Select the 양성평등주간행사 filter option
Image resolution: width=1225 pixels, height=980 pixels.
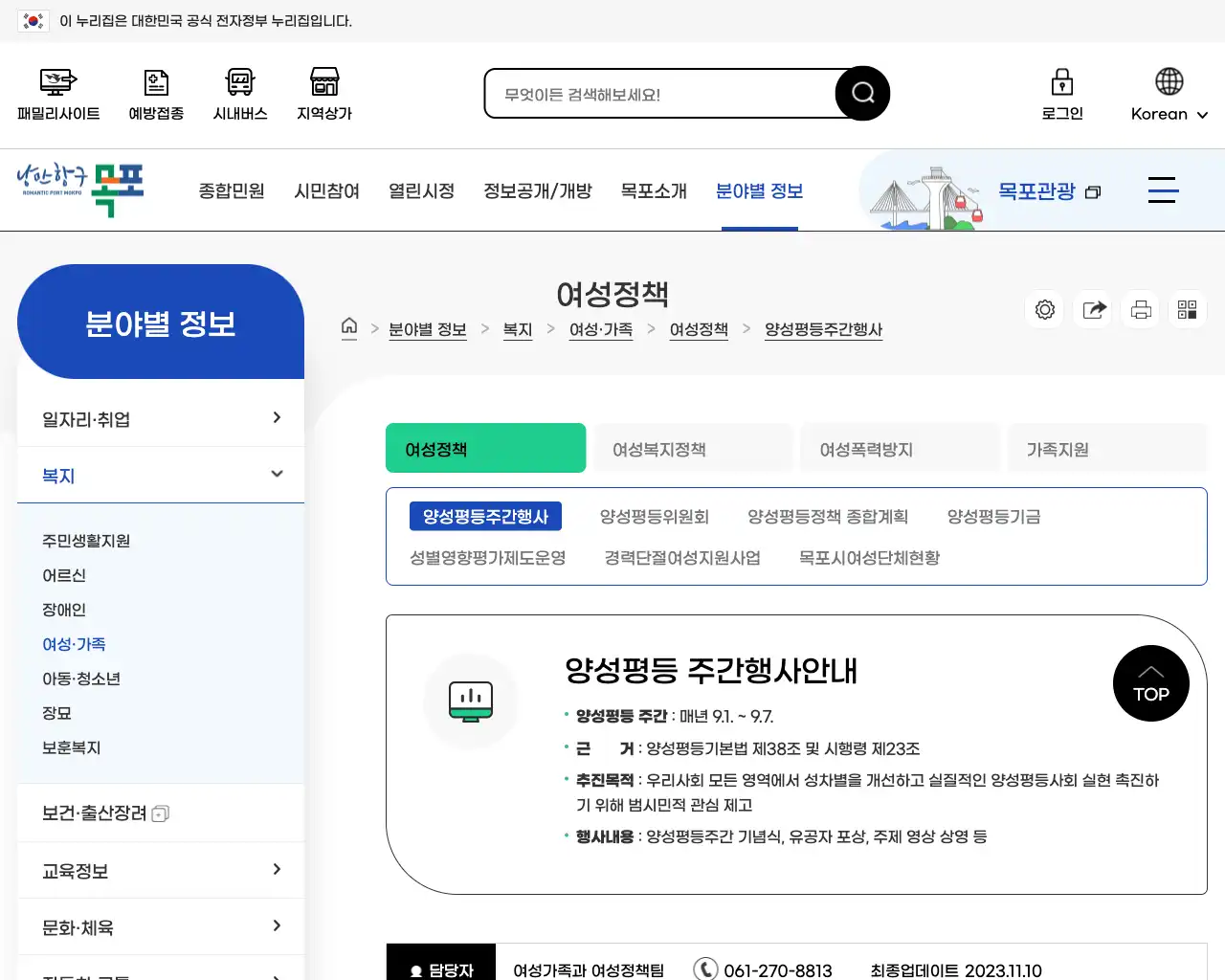coord(486,516)
